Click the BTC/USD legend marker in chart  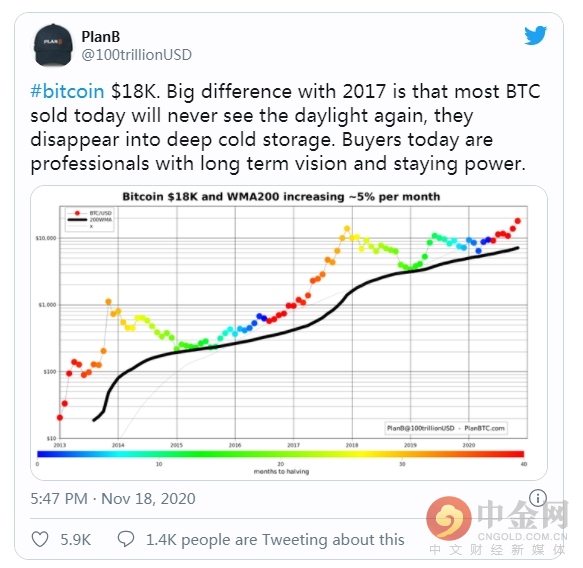[x=77, y=213]
